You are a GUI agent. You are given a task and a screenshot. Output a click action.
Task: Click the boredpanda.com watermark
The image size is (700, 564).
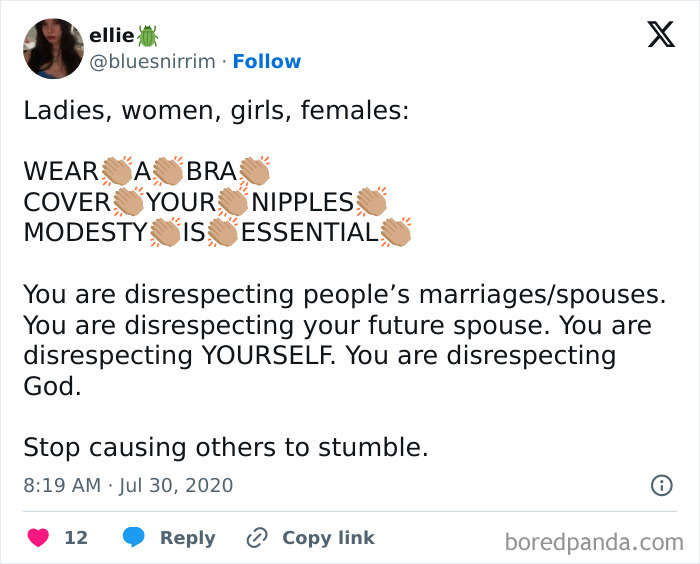594,542
